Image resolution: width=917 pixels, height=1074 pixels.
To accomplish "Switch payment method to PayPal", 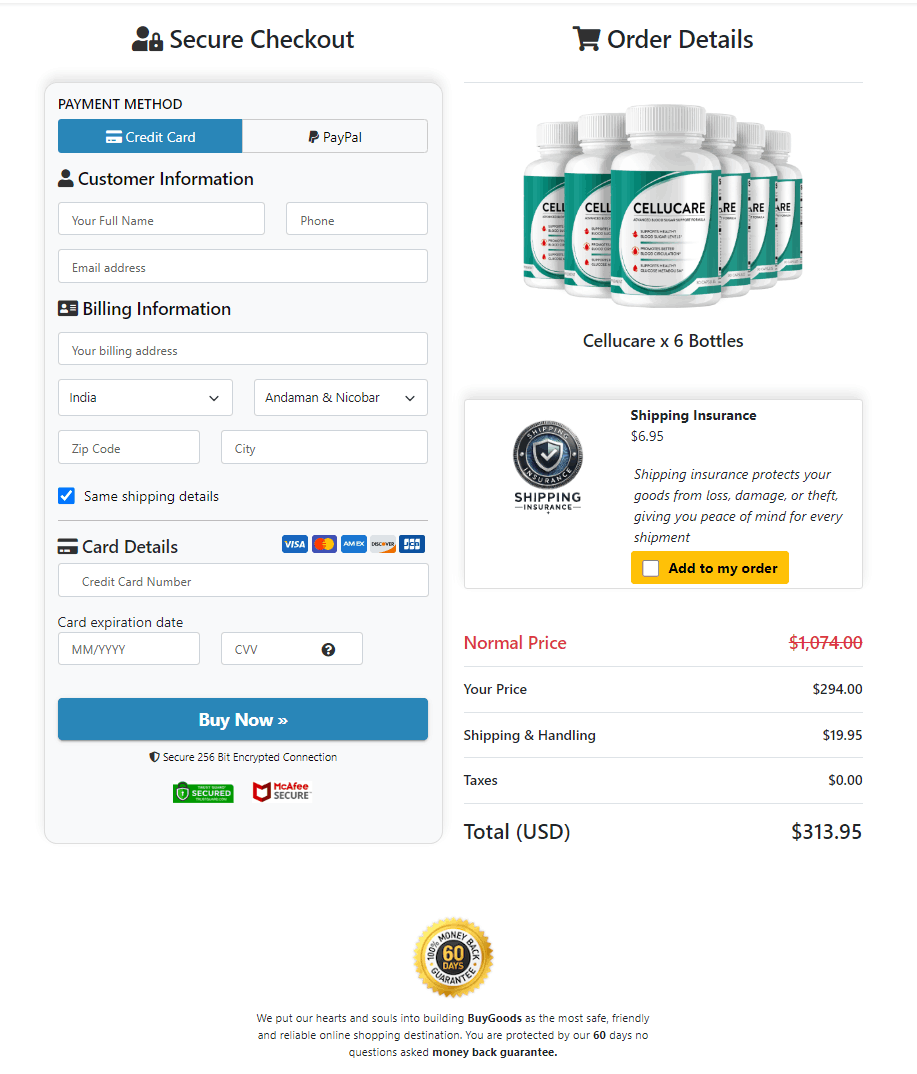I will pos(334,135).
